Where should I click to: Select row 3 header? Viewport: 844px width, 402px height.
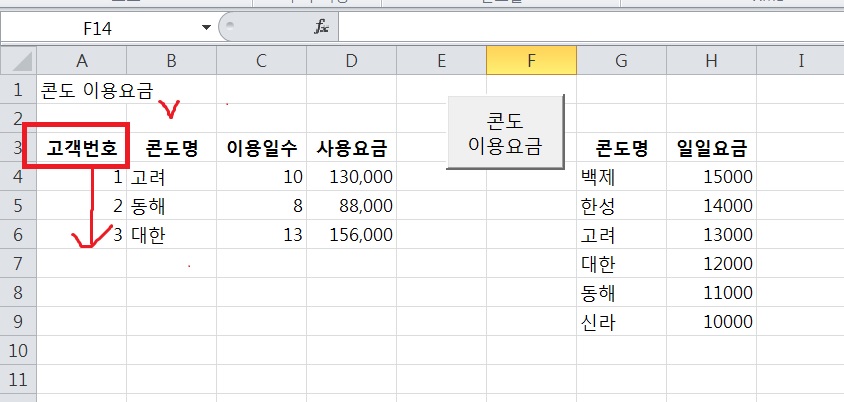click(x=18, y=149)
